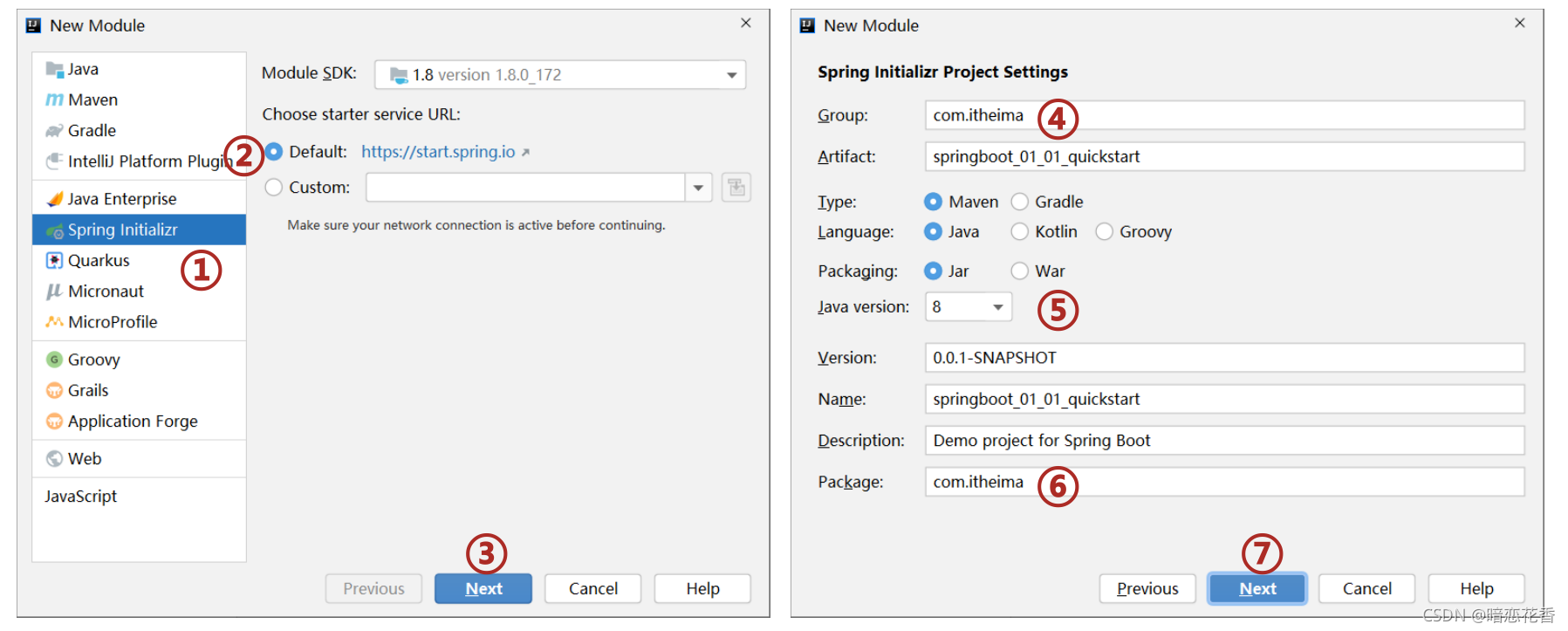The width and height of the screenshot is (1568, 631).
Task: Click the Micronaut icon
Action: (54, 291)
